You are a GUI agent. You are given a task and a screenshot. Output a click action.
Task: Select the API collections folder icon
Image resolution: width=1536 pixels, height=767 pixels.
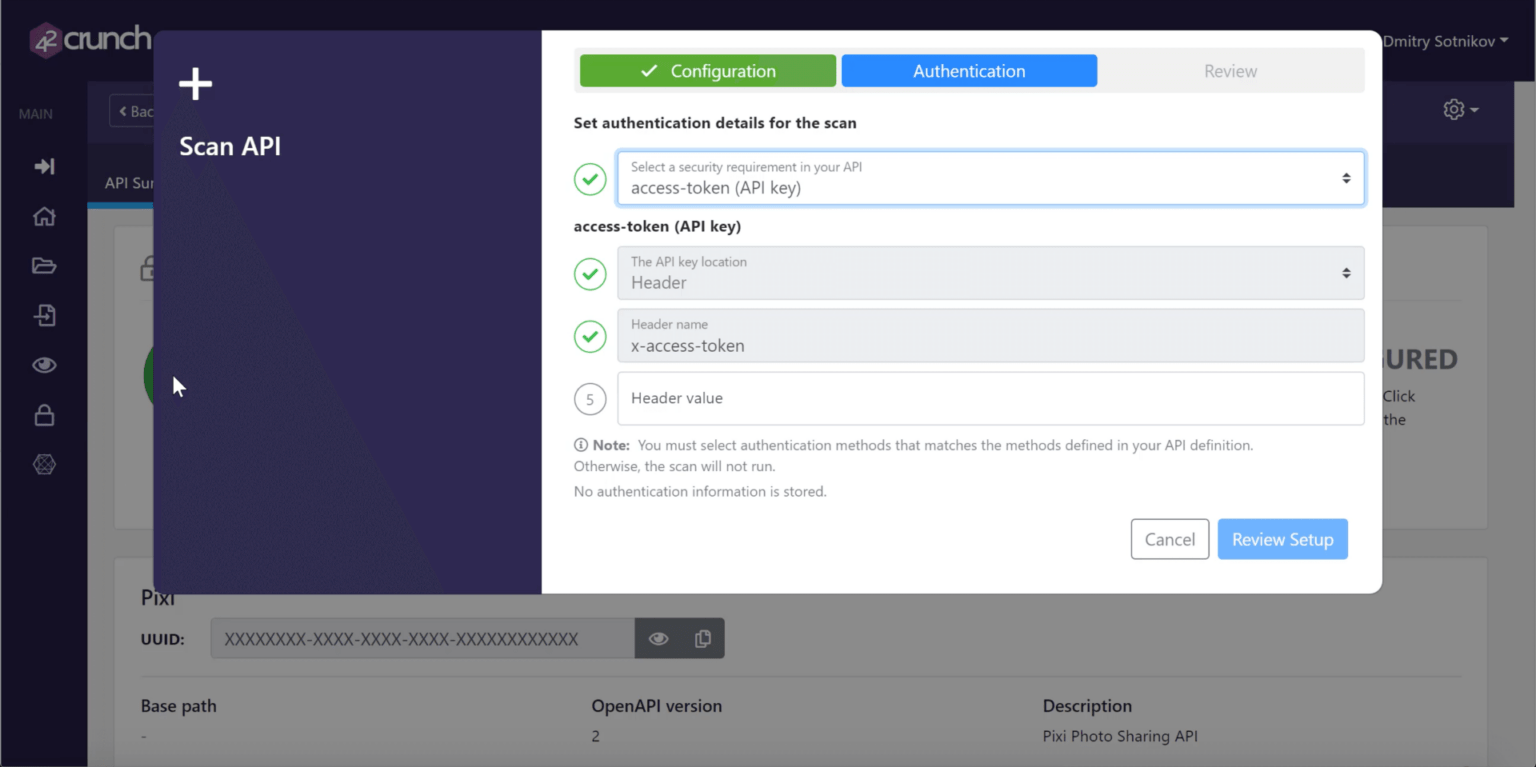pyautogui.click(x=44, y=265)
